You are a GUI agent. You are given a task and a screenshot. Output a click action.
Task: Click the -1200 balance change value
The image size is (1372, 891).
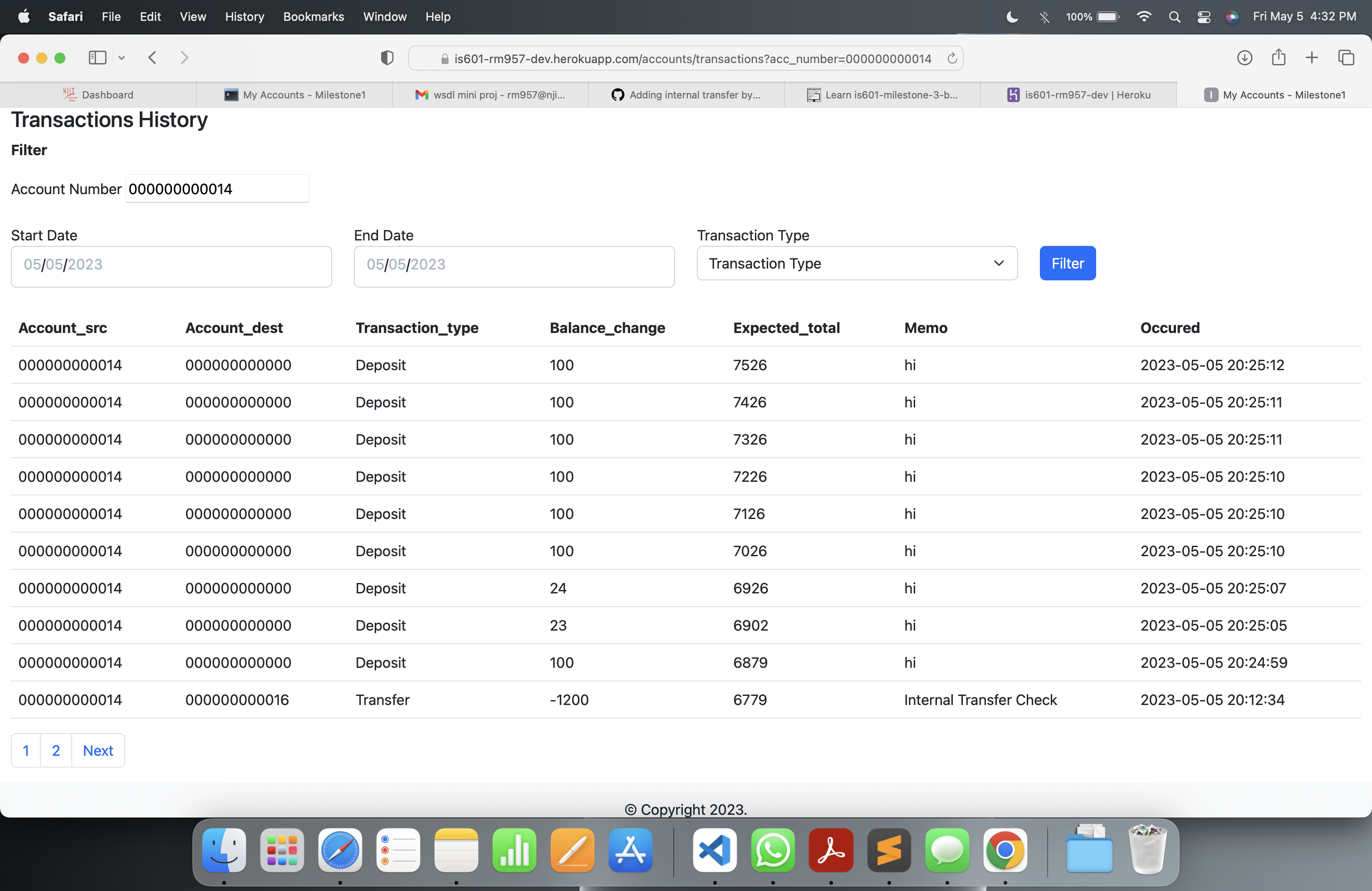[x=569, y=700]
